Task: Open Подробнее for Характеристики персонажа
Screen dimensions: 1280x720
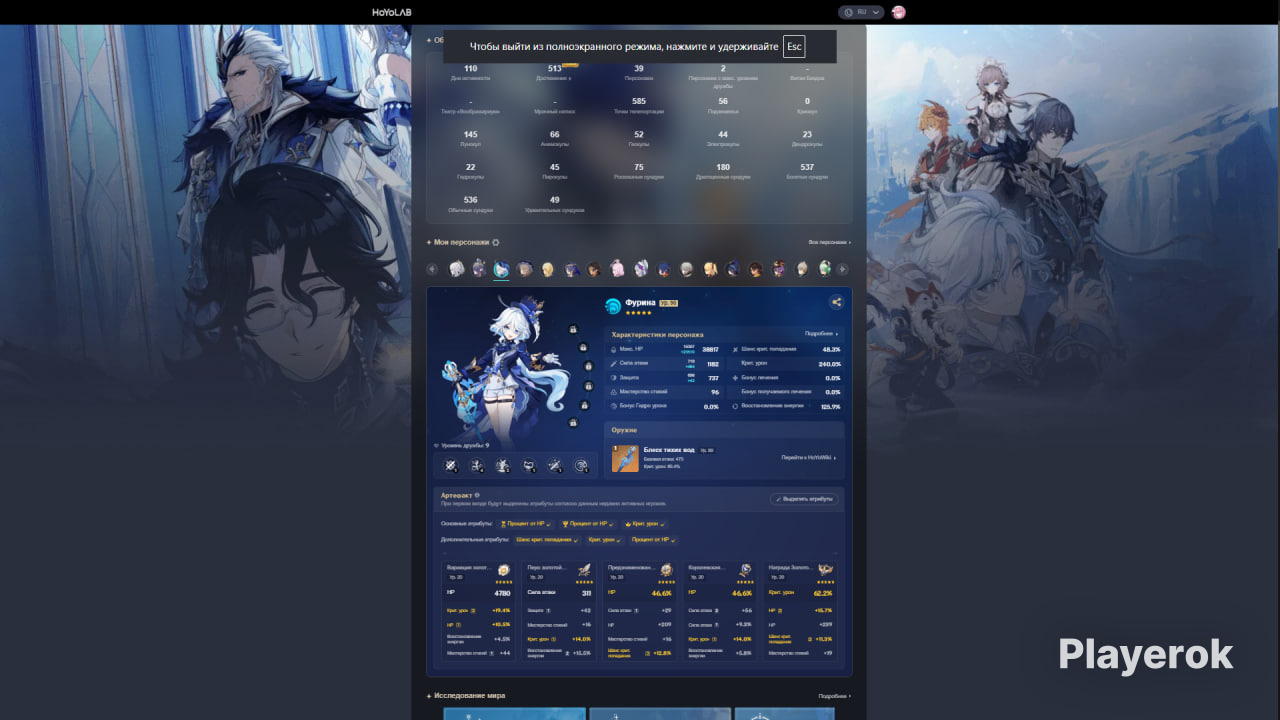Action: pyautogui.click(x=822, y=334)
